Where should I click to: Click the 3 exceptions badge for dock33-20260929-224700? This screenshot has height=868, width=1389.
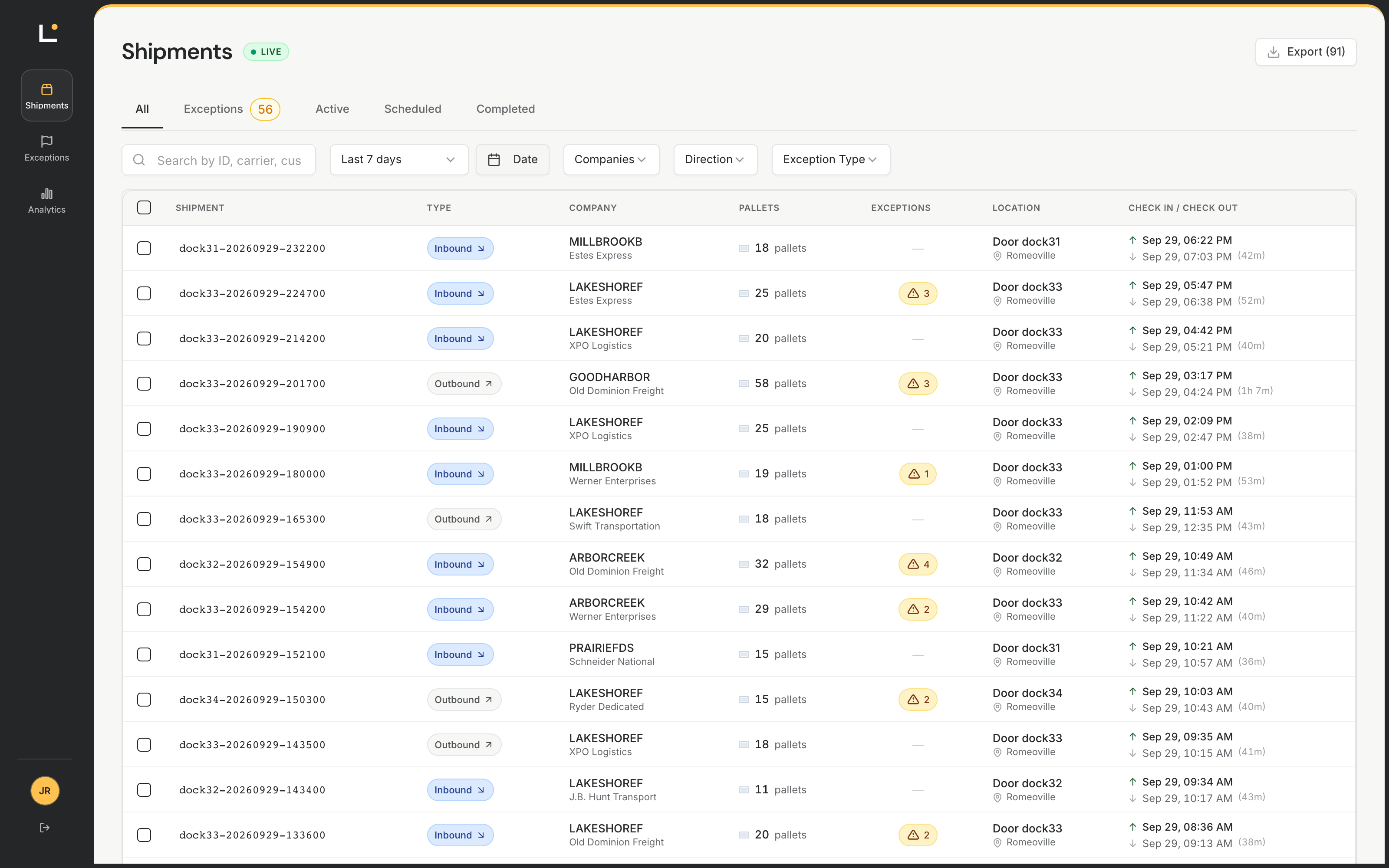(x=918, y=293)
